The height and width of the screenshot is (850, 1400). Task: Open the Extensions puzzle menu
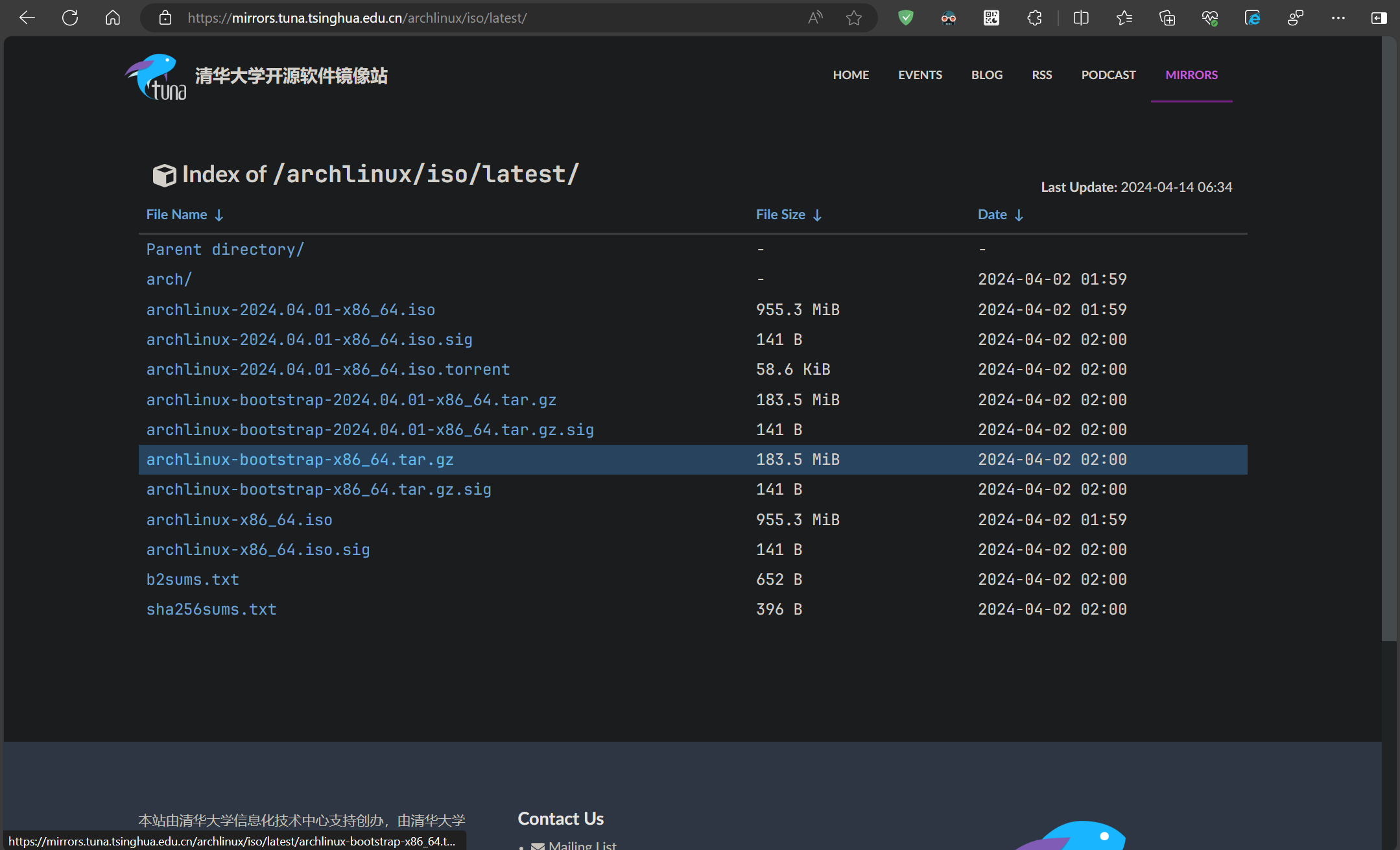(x=1034, y=18)
